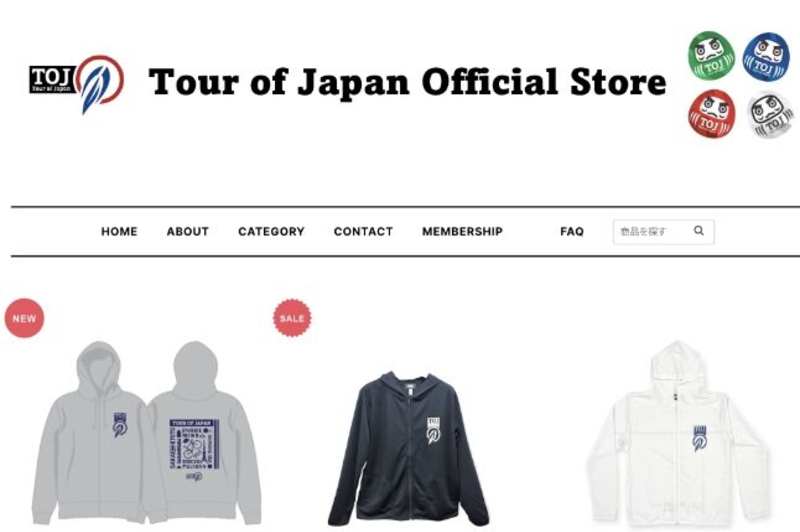Image resolution: width=800 pixels, height=532 pixels.
Task: Go to the CONTACT page
Action: pyautogui.click(x=363, y=232)
